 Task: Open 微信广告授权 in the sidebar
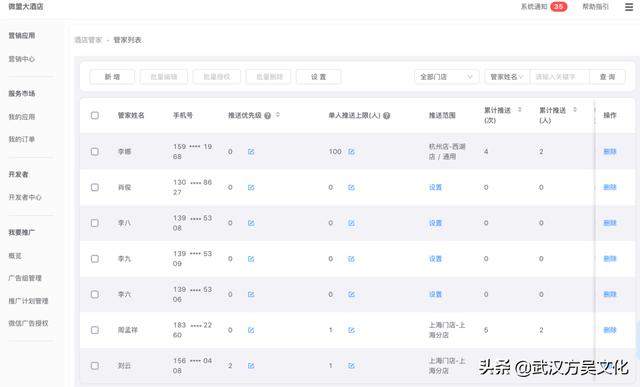coord(28,323)
